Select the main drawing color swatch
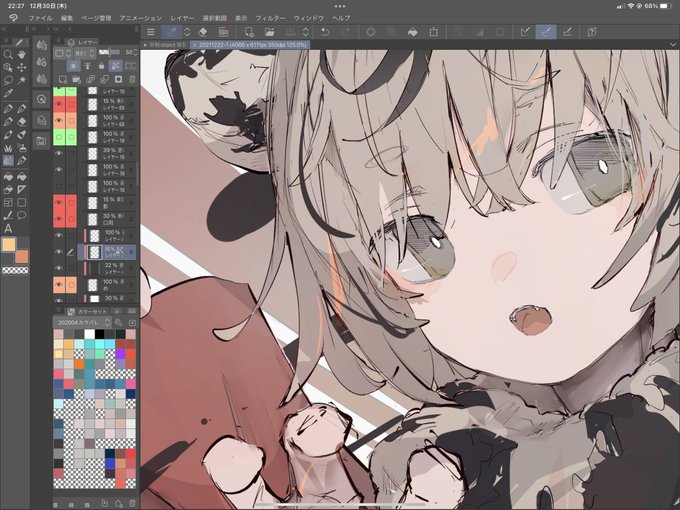 pos(9,244)
